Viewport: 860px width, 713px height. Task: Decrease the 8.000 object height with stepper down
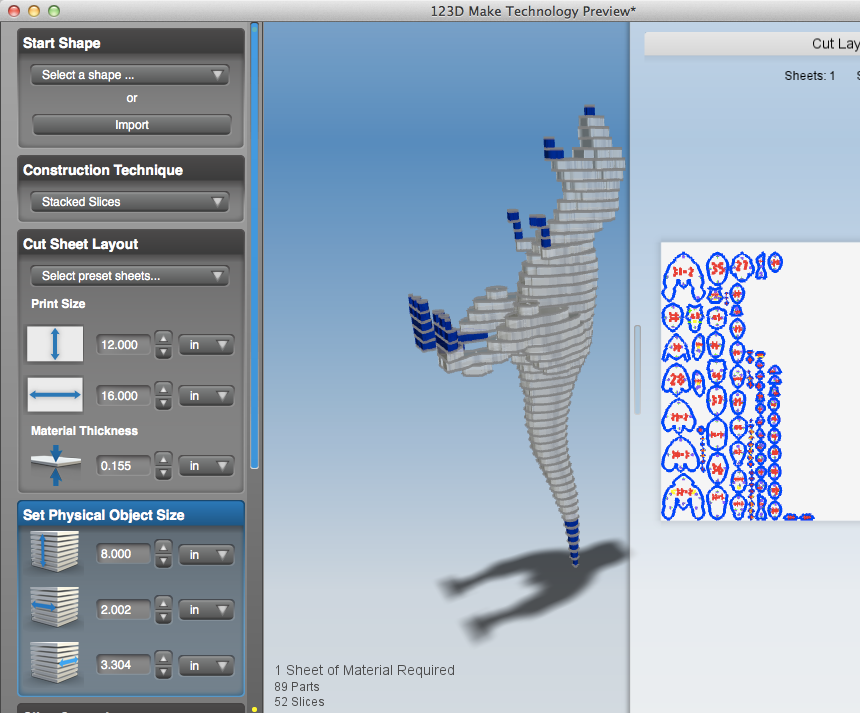(x=163, y=561)
